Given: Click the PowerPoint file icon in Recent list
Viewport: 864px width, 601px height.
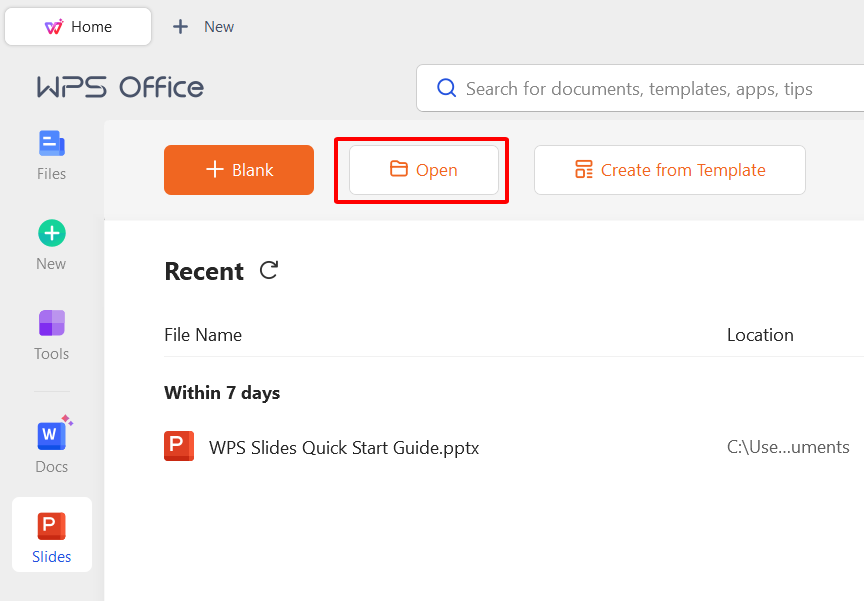Looking at the screenshot, I should (x=179, y=446).
